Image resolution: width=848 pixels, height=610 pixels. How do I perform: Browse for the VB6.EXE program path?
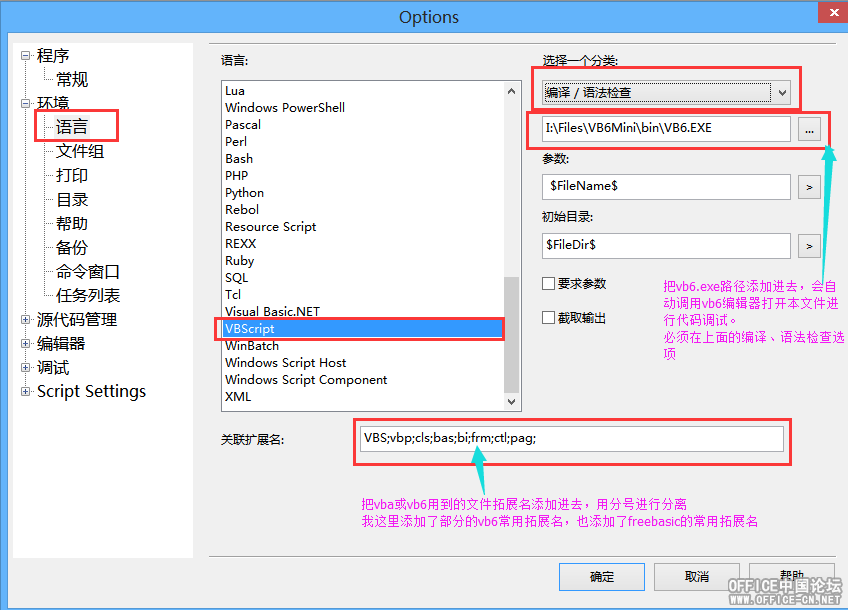pos(809,130)
